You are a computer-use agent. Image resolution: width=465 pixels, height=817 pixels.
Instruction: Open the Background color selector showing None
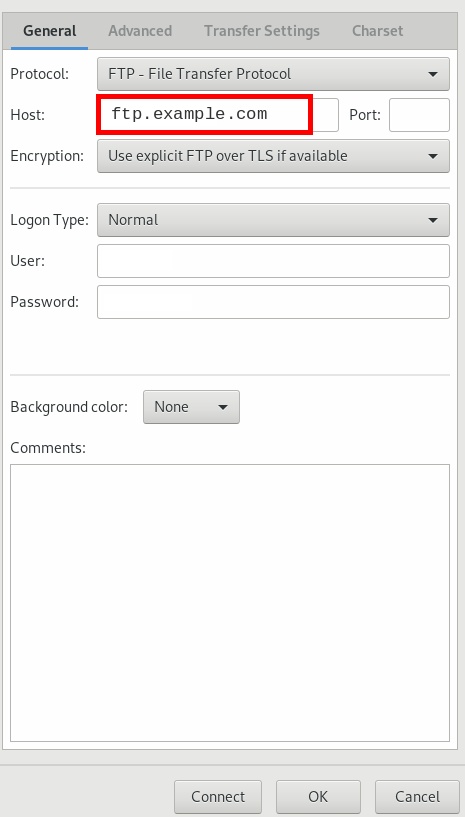tap(191, 407)
